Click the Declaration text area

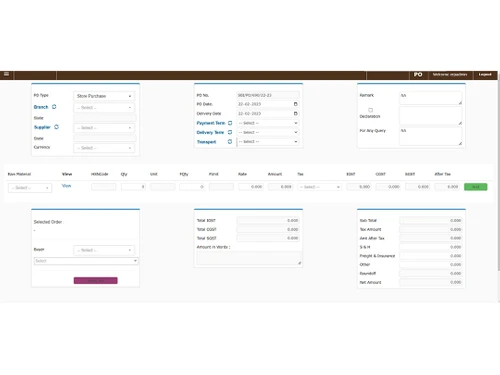431,116
